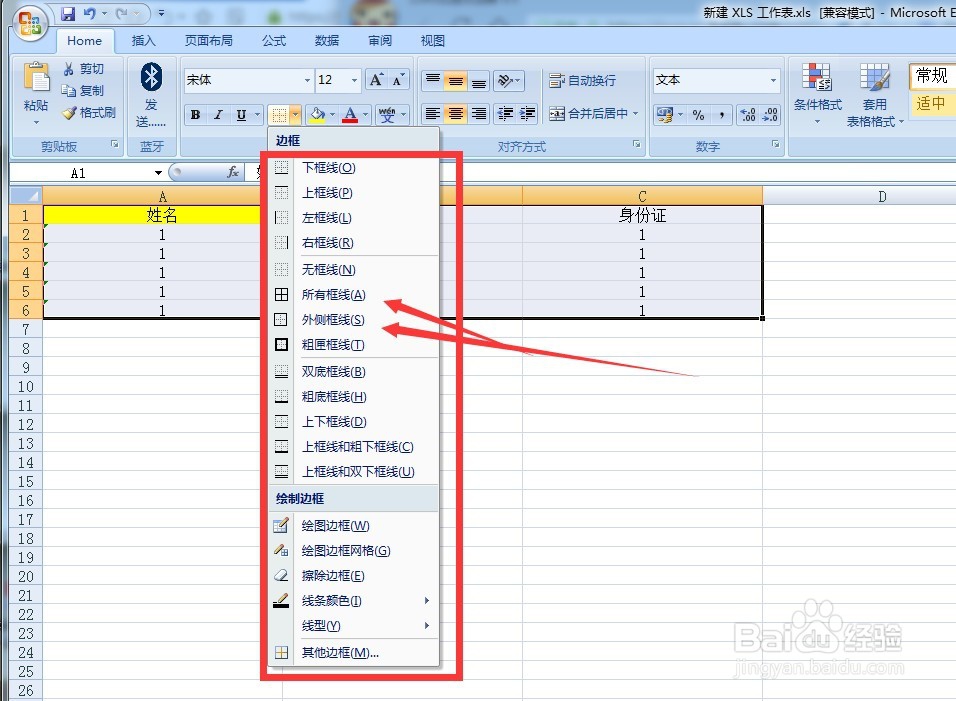This screenshot has width=956, height=701.
Task: Apply comma style number format
Action: click(722, 115)
